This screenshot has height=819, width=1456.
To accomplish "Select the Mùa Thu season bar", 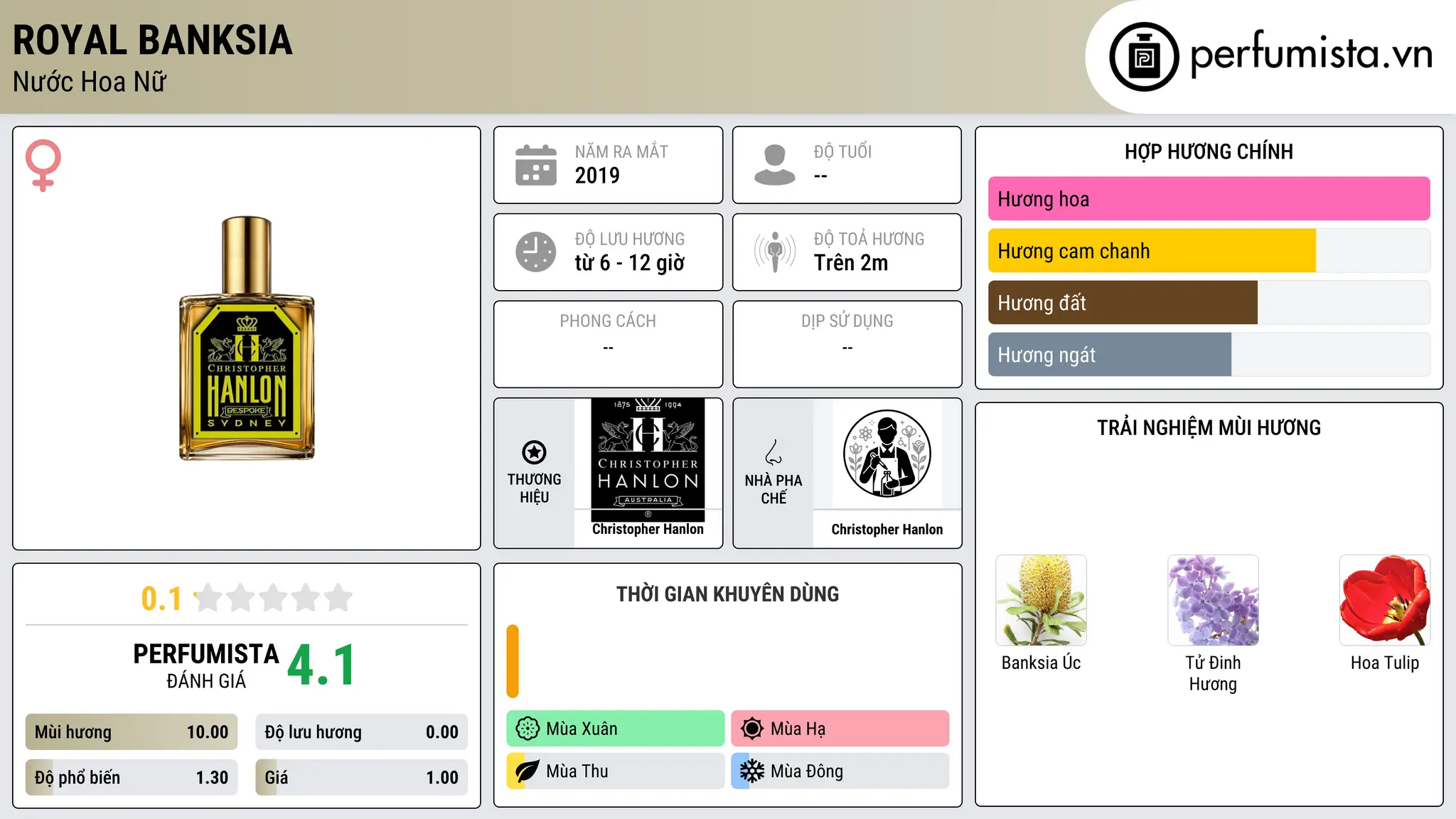I will (x=616, y=771).
